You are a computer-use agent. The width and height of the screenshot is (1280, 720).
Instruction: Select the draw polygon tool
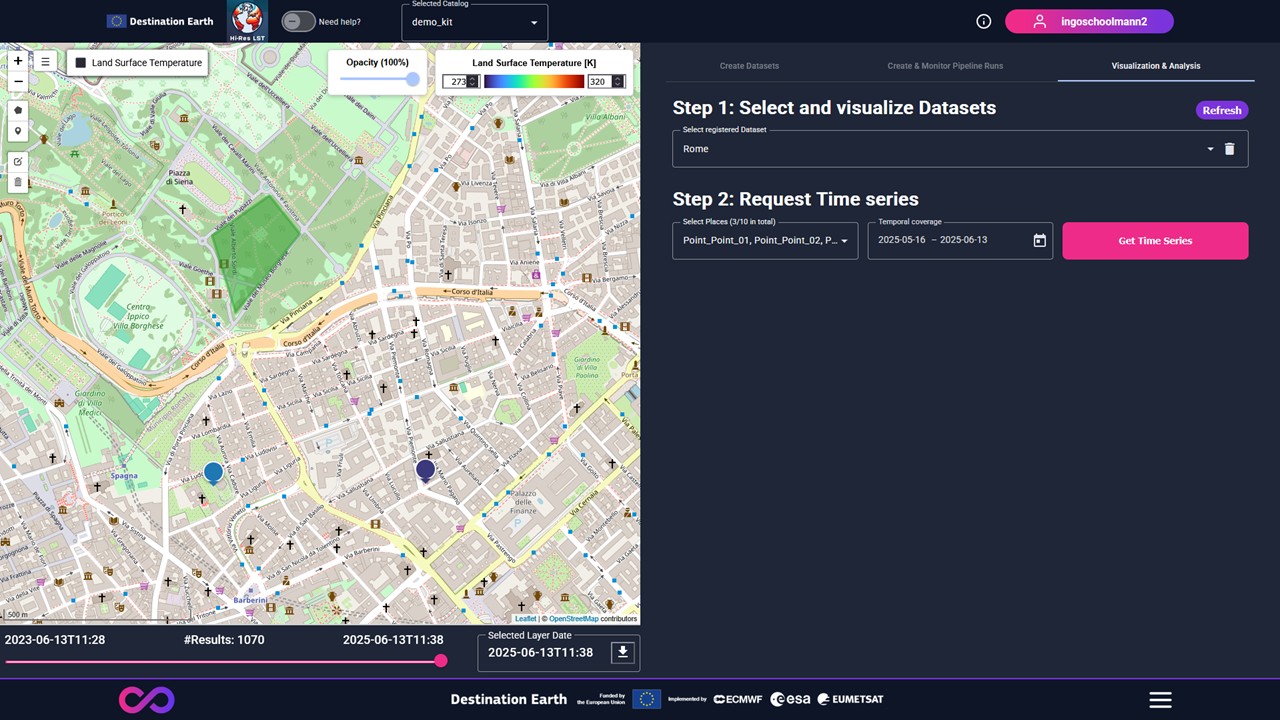(18, 110)
